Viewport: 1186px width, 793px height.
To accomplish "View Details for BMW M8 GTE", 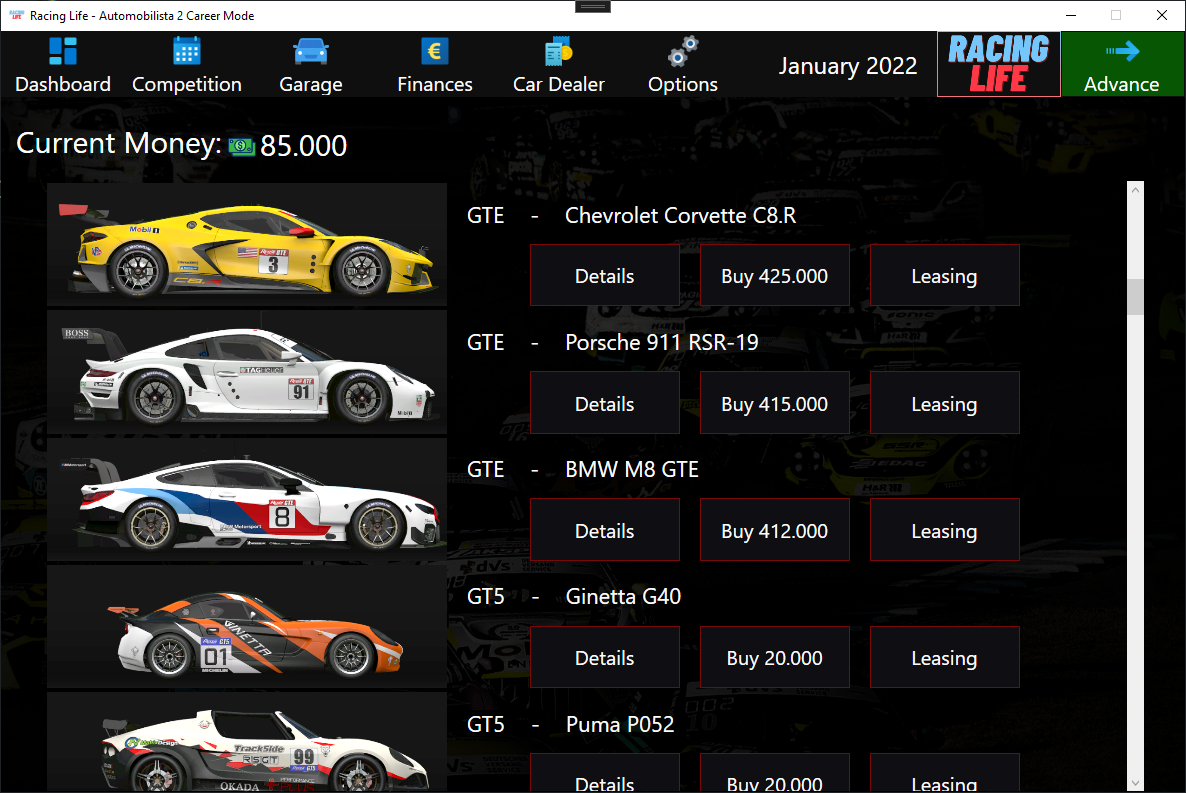I will 604,530.
